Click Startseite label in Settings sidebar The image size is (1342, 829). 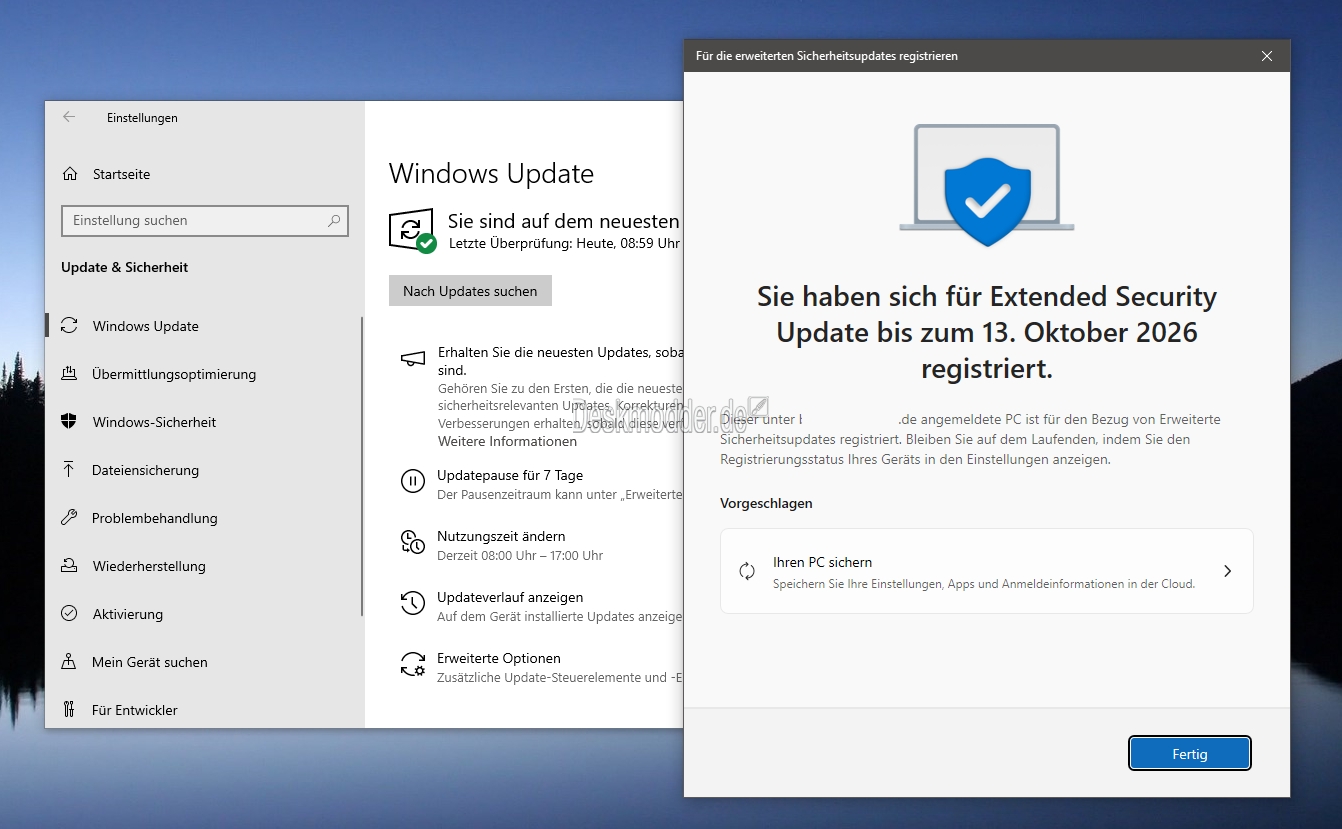[122, 174]
